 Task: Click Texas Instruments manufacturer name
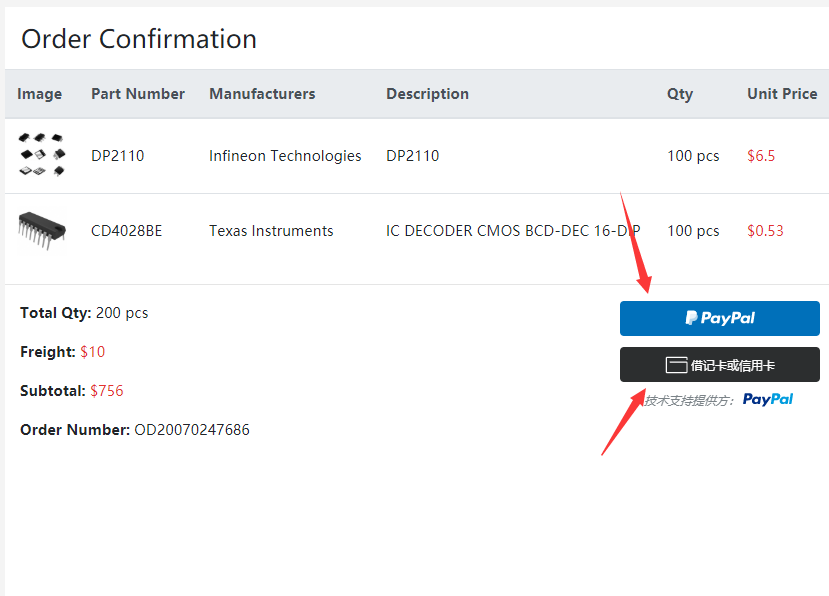tap(271, 231)
